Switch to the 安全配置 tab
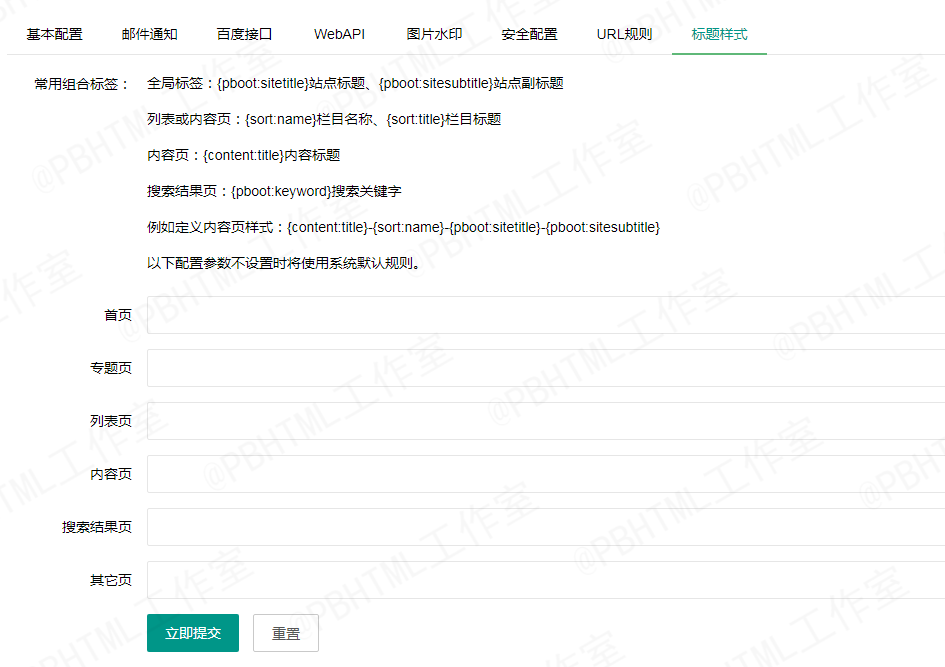This screenshot has height=667, width=945. [x=529, y=34]
